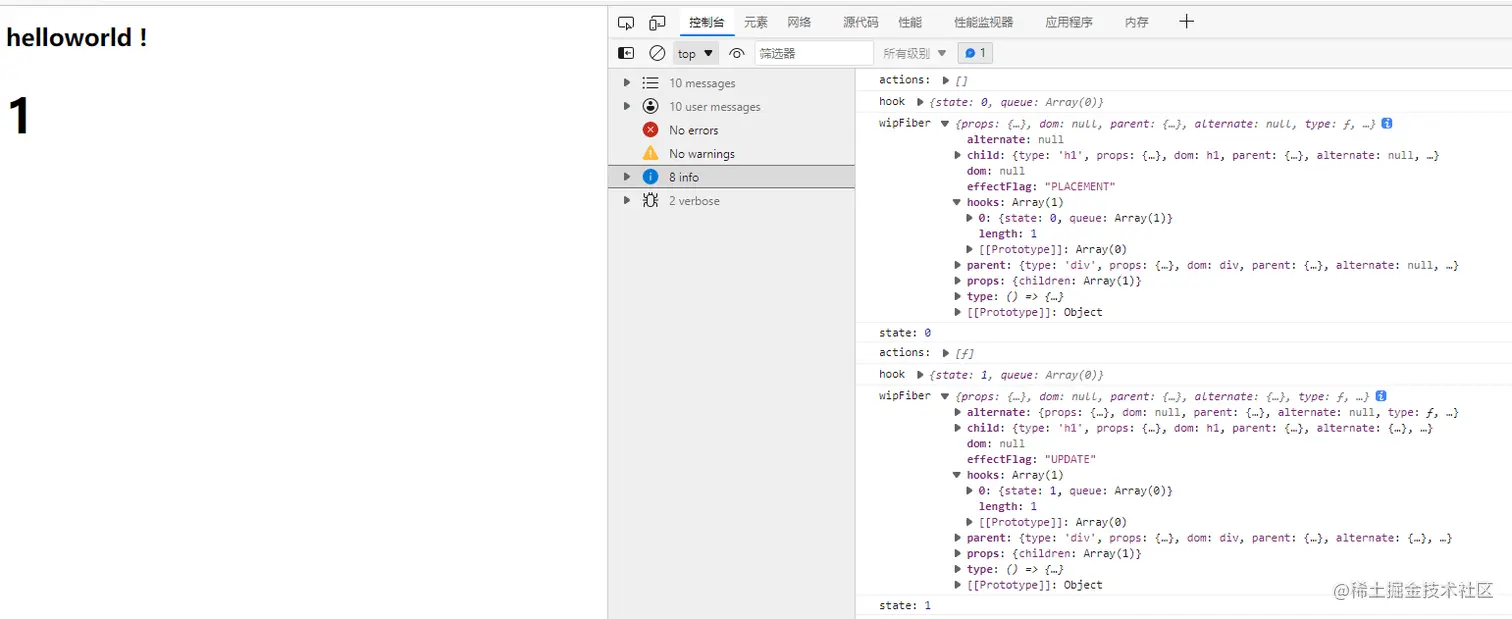1512x619 pixels.
Task: Collapse hooks: Array(1) above effectFlag UPDATE's entry 0 state 1
Action: point(958,475)
